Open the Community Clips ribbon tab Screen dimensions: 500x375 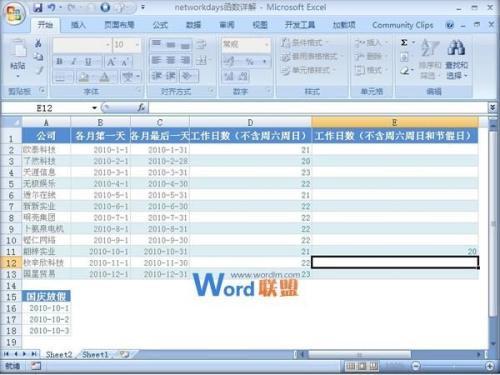click(x=403, y=25)
